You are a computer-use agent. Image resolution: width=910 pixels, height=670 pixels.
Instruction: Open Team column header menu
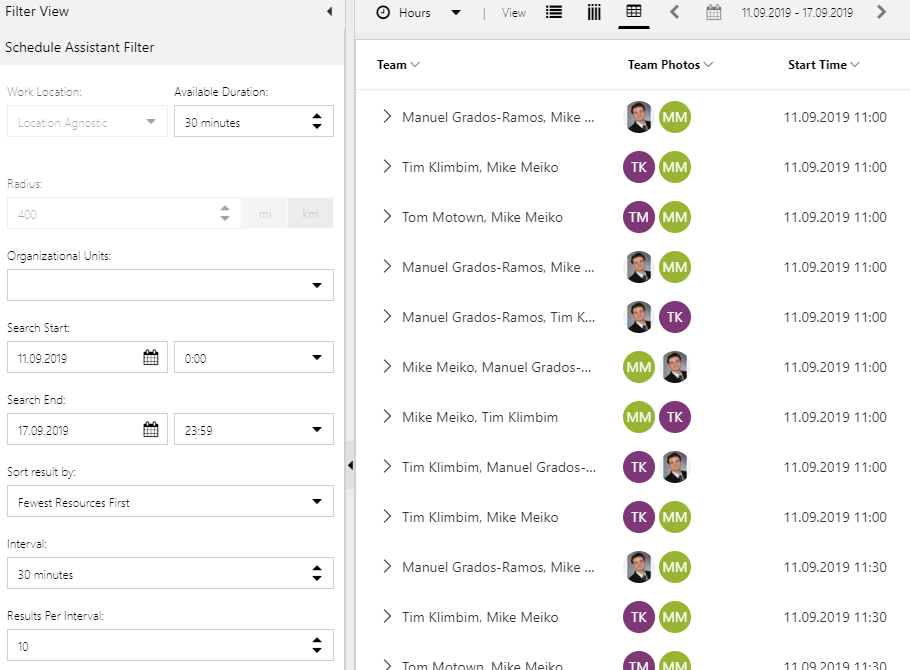415,65
